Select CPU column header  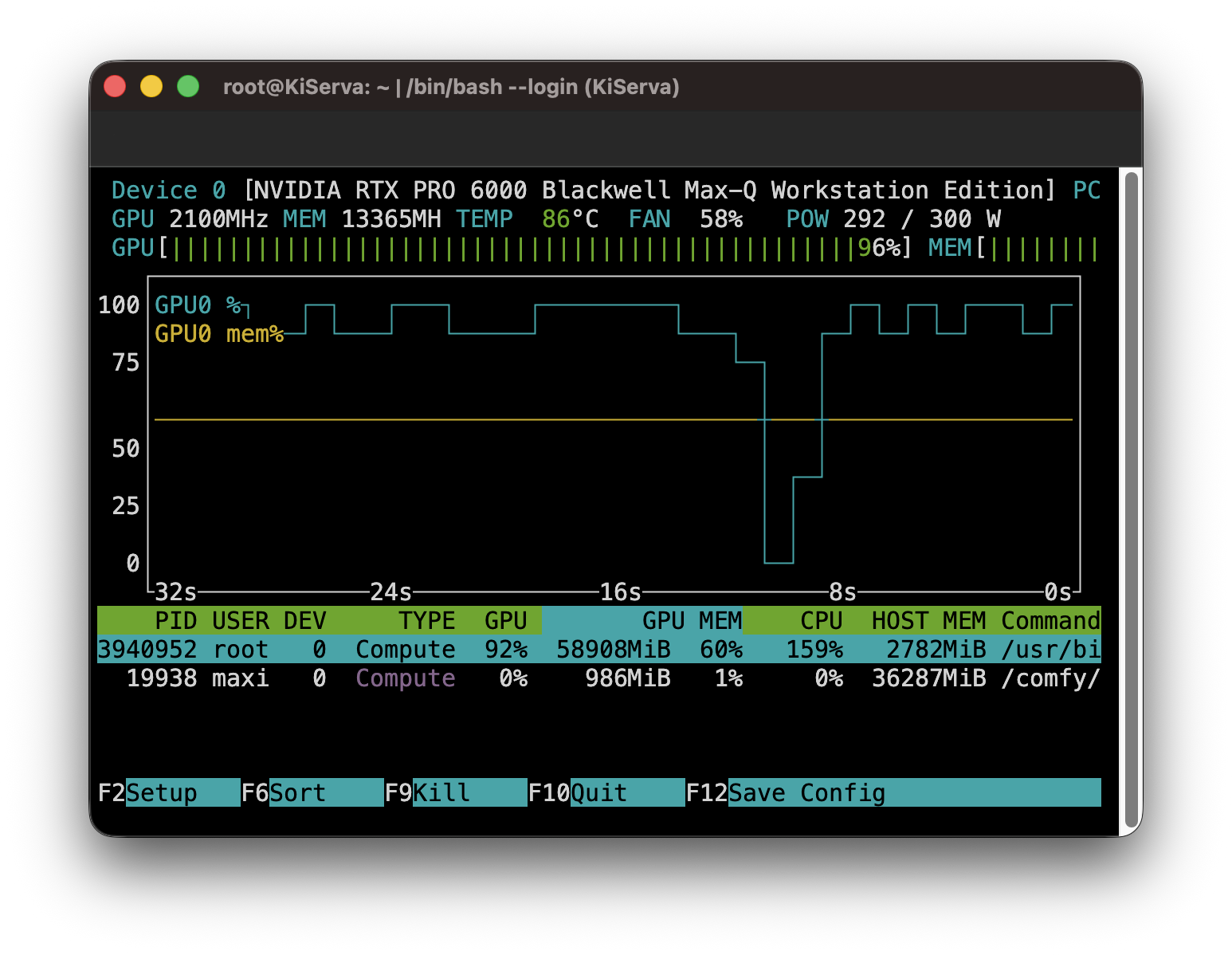coord(822,620)
